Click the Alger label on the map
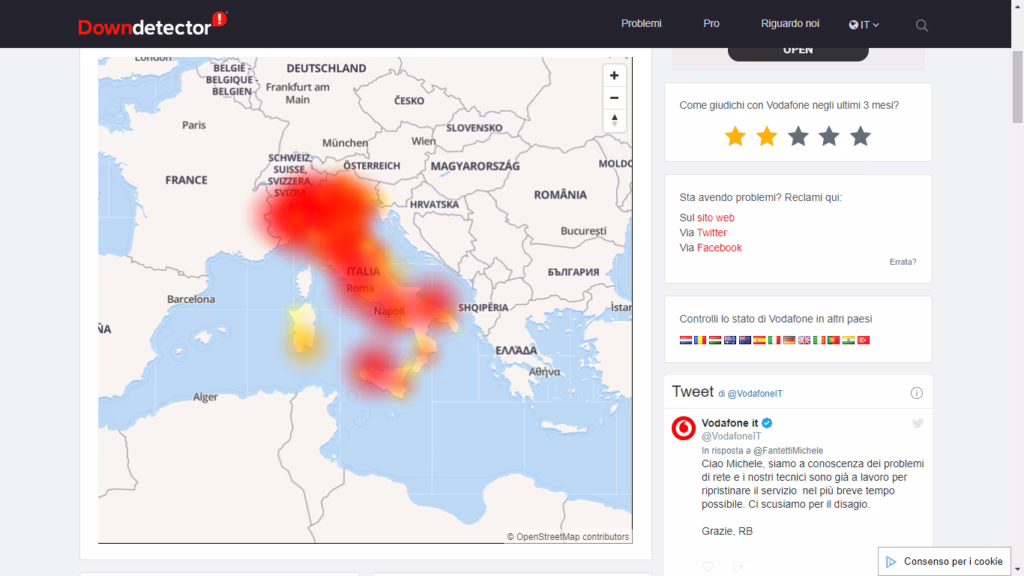Screen dimensions: 1024x576 (x=205, y=397)
